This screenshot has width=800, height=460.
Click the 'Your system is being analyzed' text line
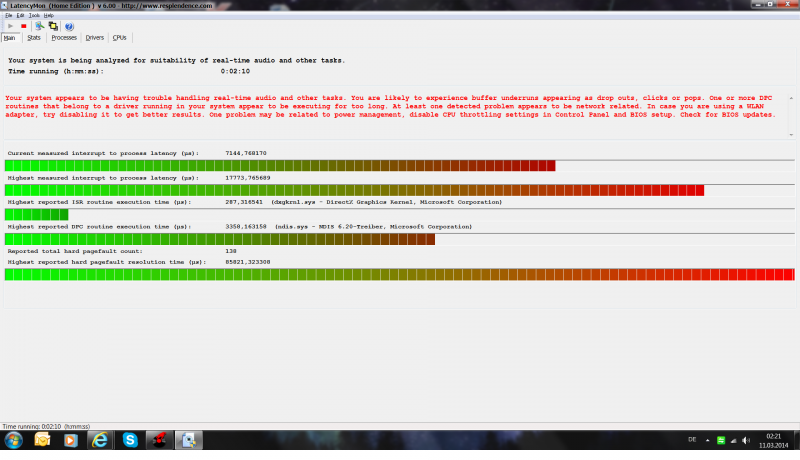coord(177,60)
